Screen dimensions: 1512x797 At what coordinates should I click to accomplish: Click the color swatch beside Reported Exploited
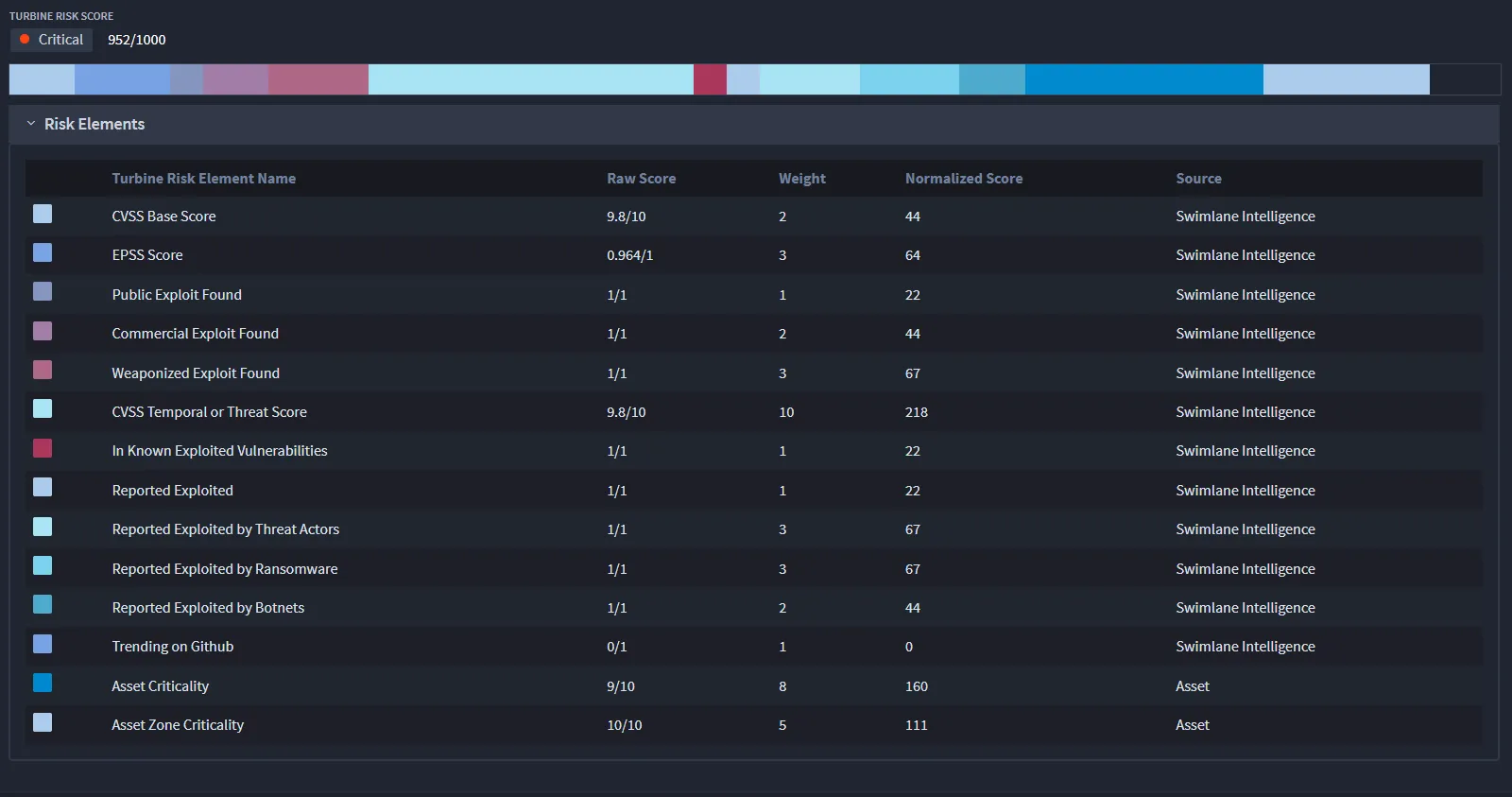[x=43, y=487]
